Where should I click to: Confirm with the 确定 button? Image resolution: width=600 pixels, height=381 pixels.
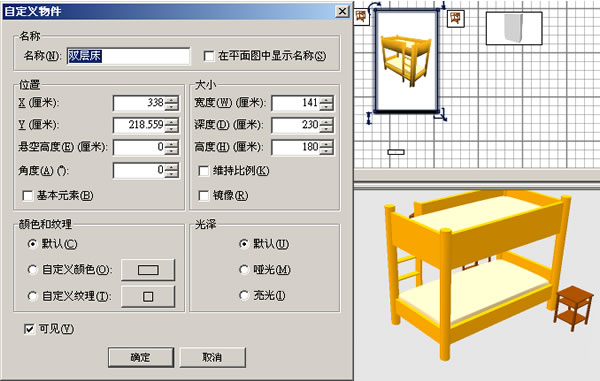tap(141, 357)
